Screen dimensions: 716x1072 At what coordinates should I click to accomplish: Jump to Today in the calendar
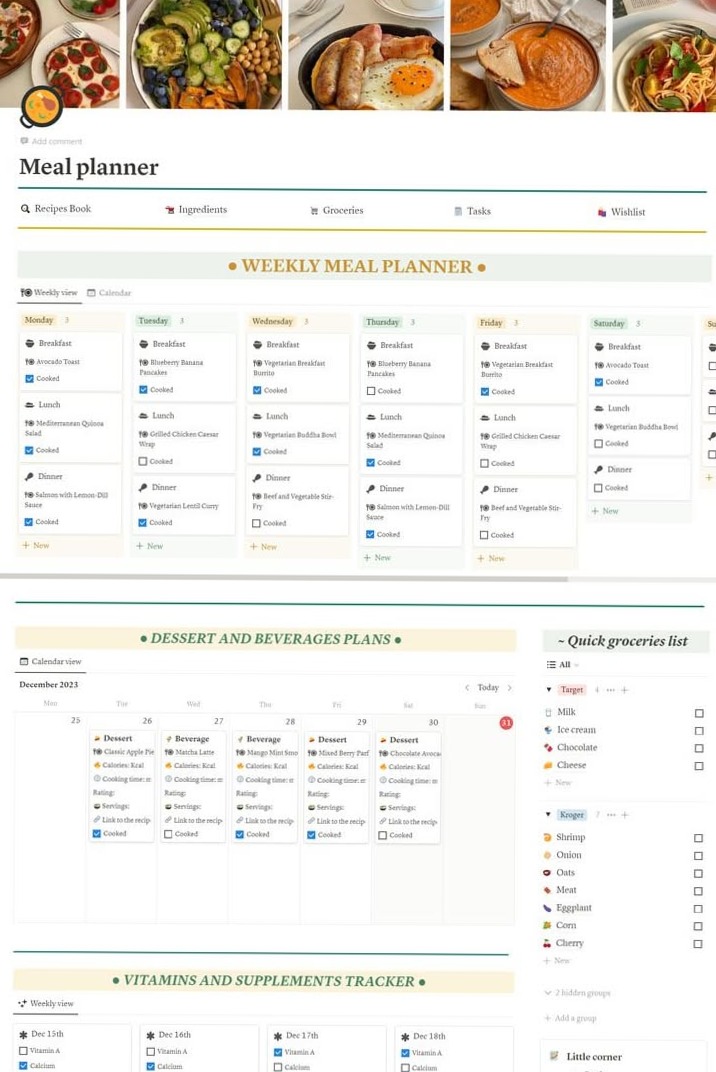pos(488,688)
